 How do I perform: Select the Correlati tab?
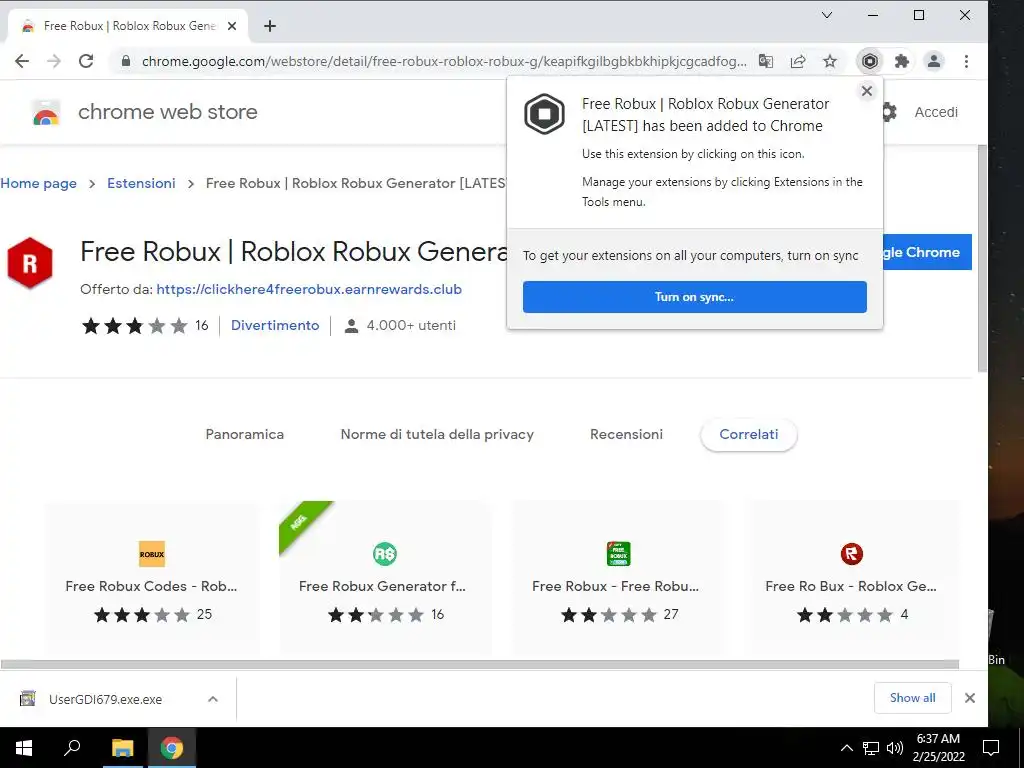tap(748, 434)
